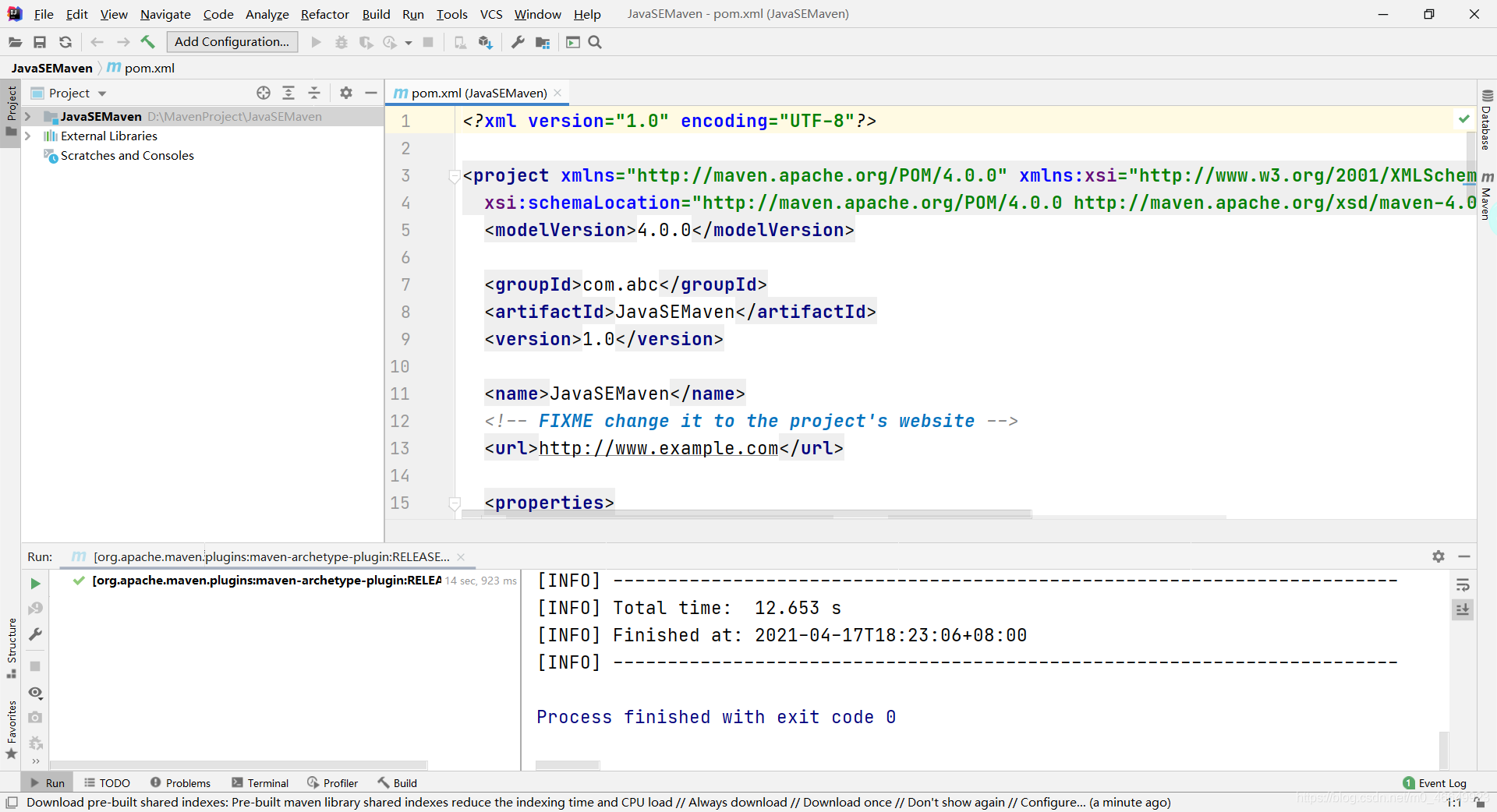
Task: Expand External Libraries tree node
Action: point(28,136)
